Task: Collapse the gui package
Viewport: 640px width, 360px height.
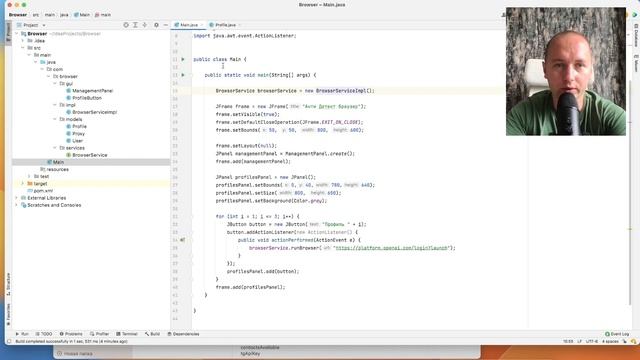Action: (55, 84)
